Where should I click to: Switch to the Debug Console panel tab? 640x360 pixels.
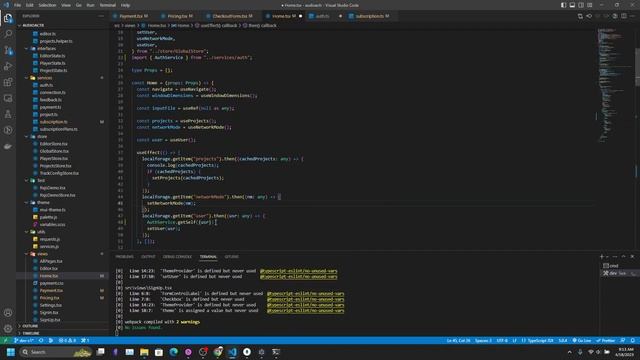[177, 257]
